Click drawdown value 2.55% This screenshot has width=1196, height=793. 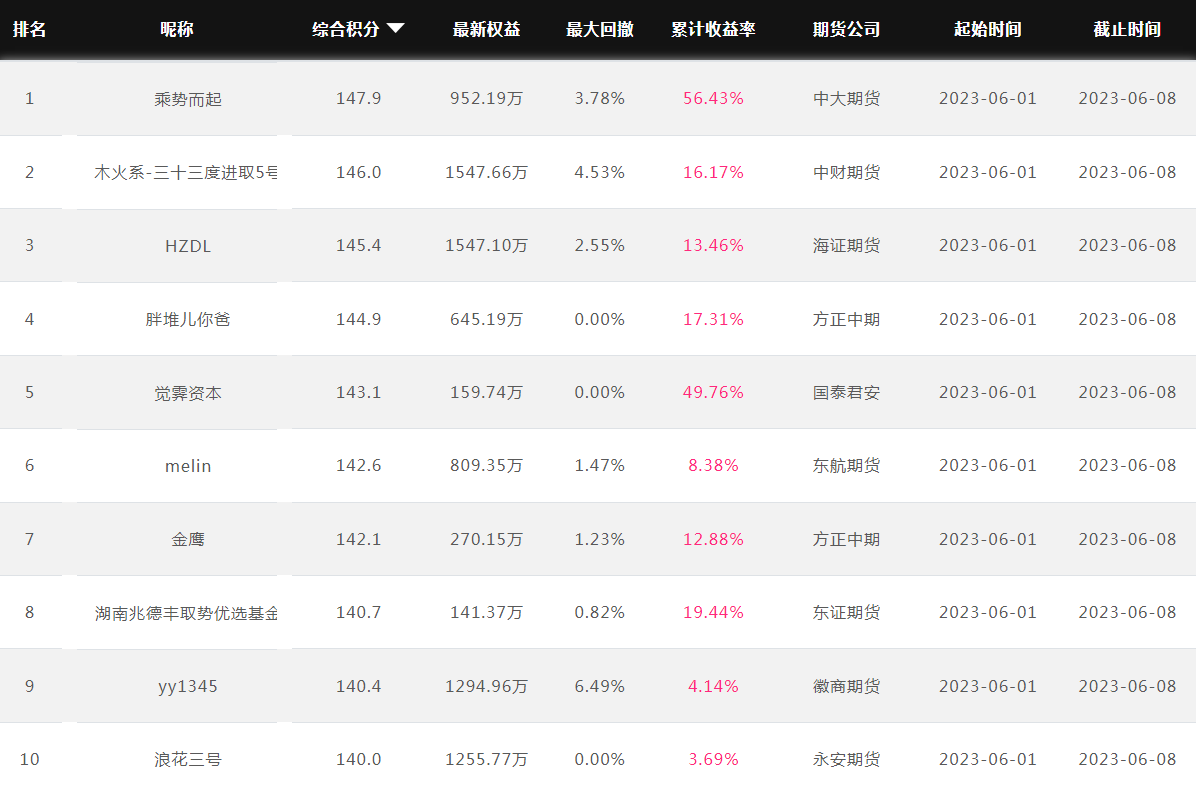pyautogui.click(x=600, y=246)
